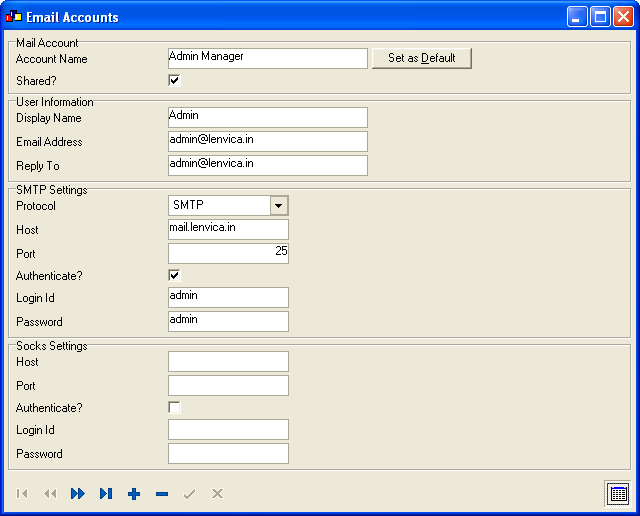Click the Set as Default button
640x516 pixels.
(x=422, y=58)
